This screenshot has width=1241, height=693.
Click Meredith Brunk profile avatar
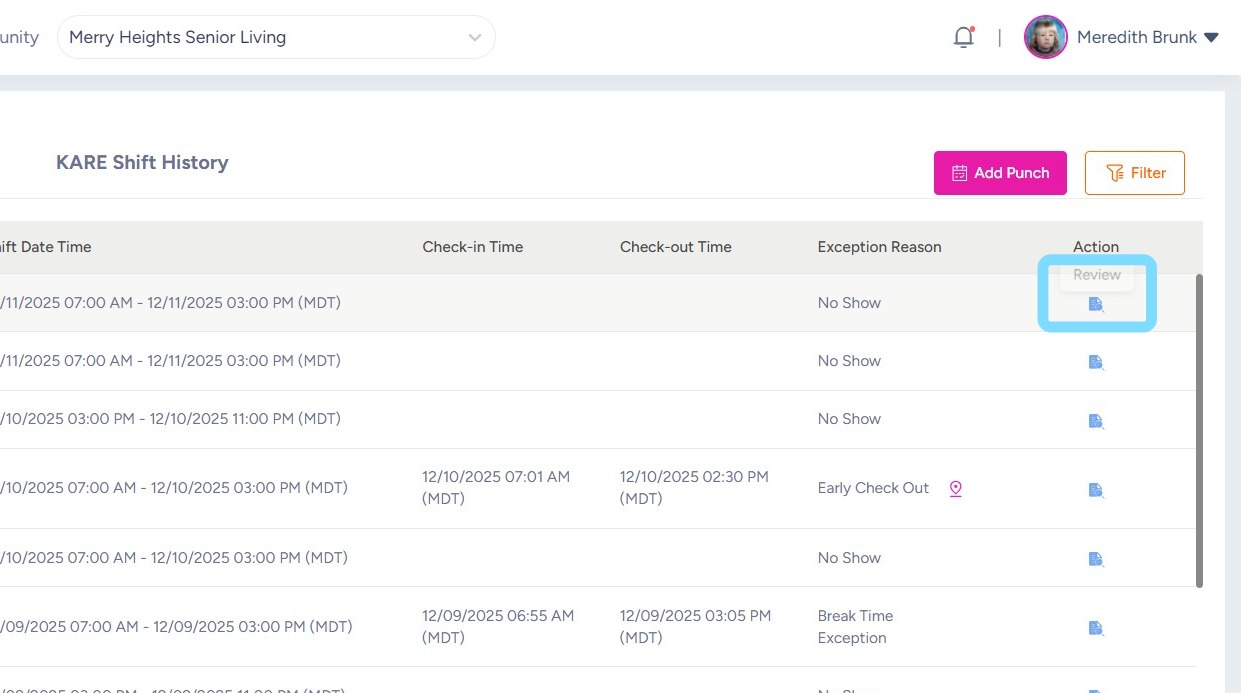pyautogui.click(x=1046, y=38)
